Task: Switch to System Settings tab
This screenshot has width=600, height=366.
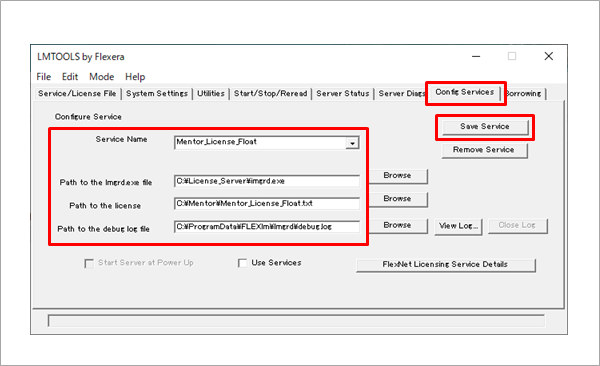Action: (157, 93)
